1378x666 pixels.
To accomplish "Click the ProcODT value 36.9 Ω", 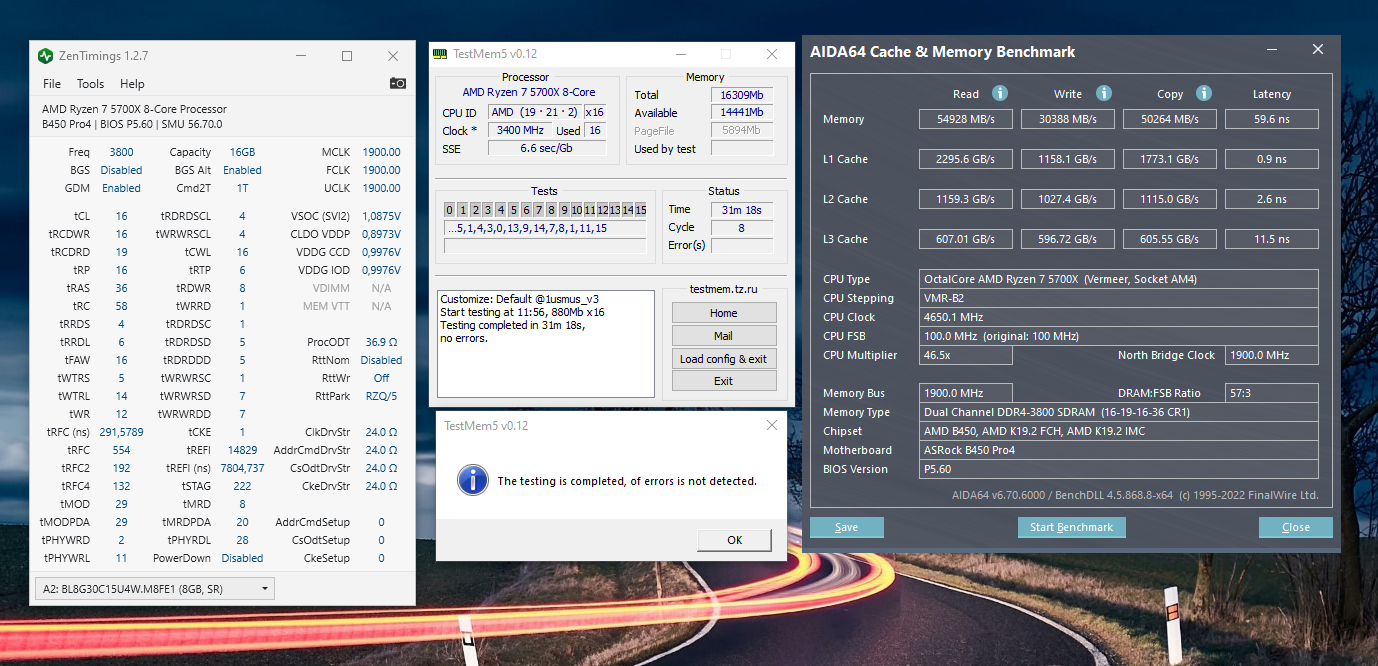I will (382, 342).
